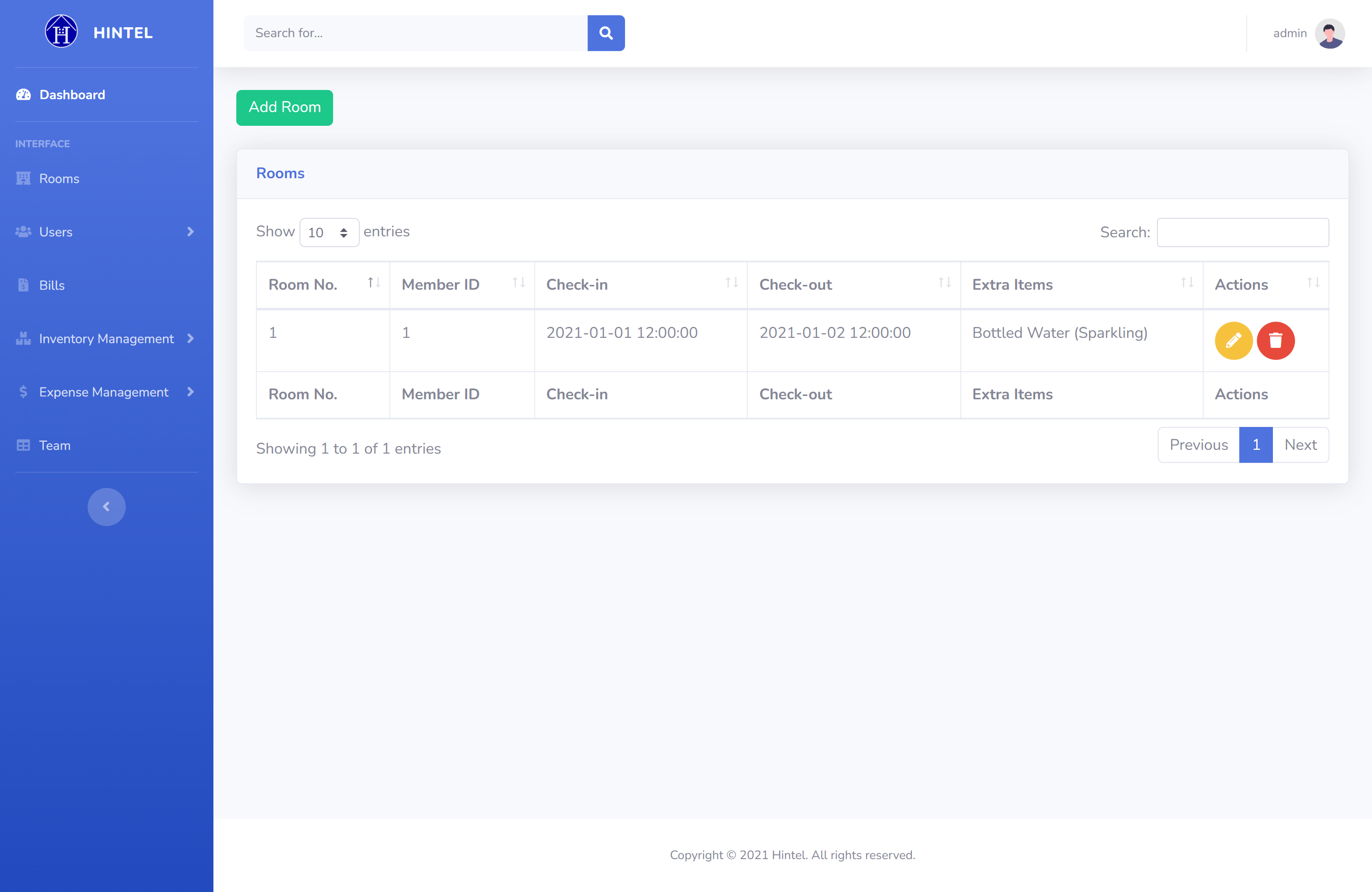Viewport: 1372px width, 892px height.
Task: Focus the table Search input field
Action: click(1242, 233)
